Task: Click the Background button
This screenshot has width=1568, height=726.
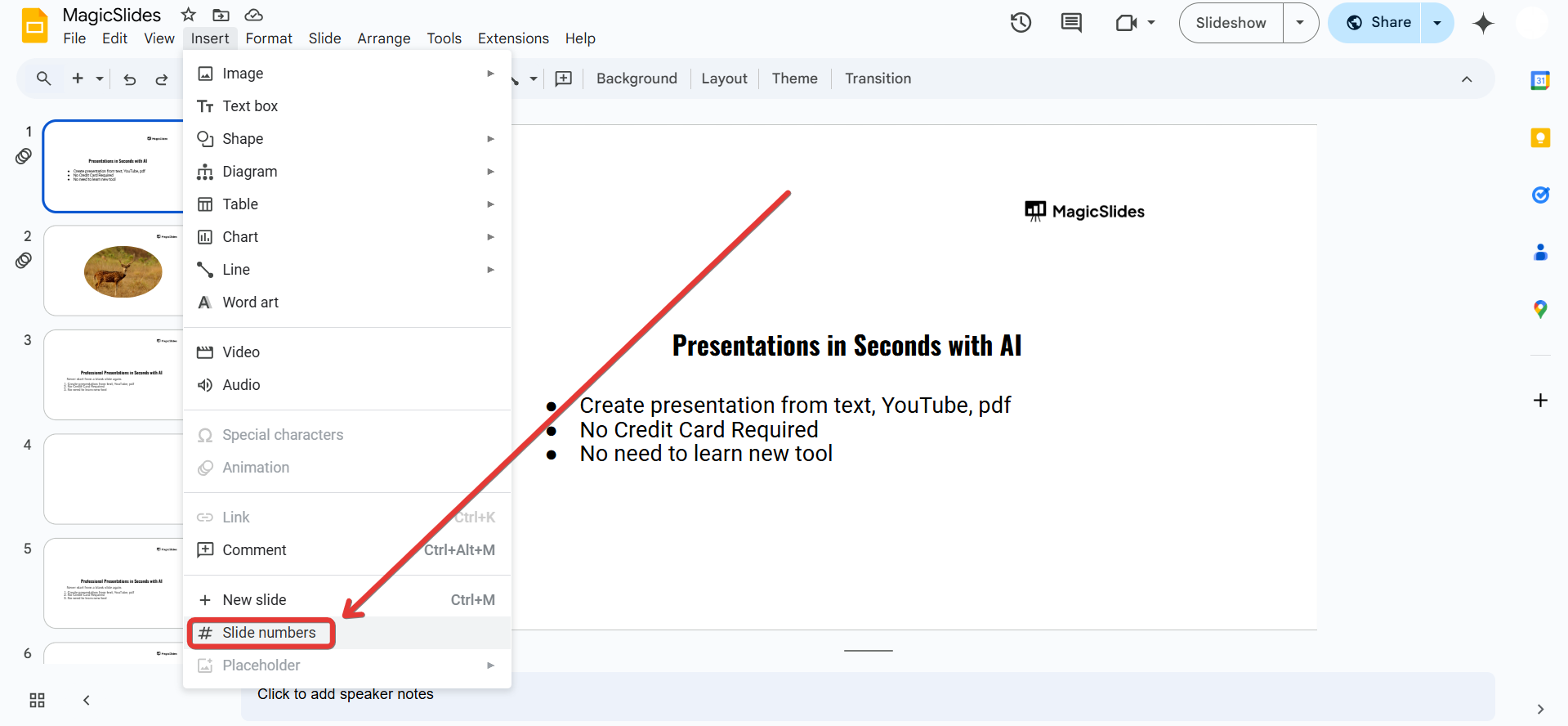Action: click(637, 78)
